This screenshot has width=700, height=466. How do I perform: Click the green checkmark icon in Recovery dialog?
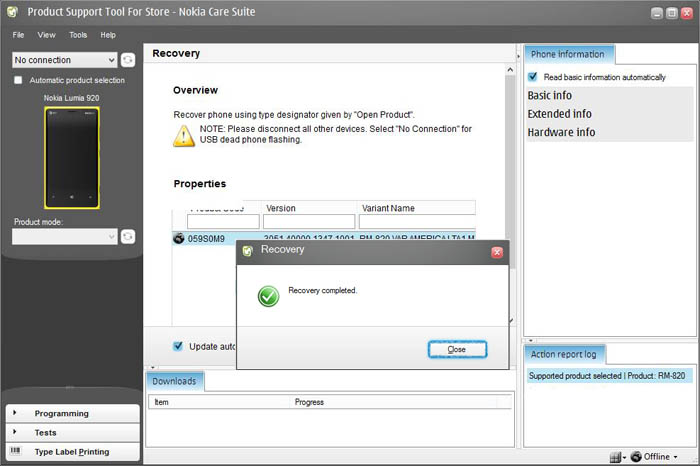[x=268, y=296]
